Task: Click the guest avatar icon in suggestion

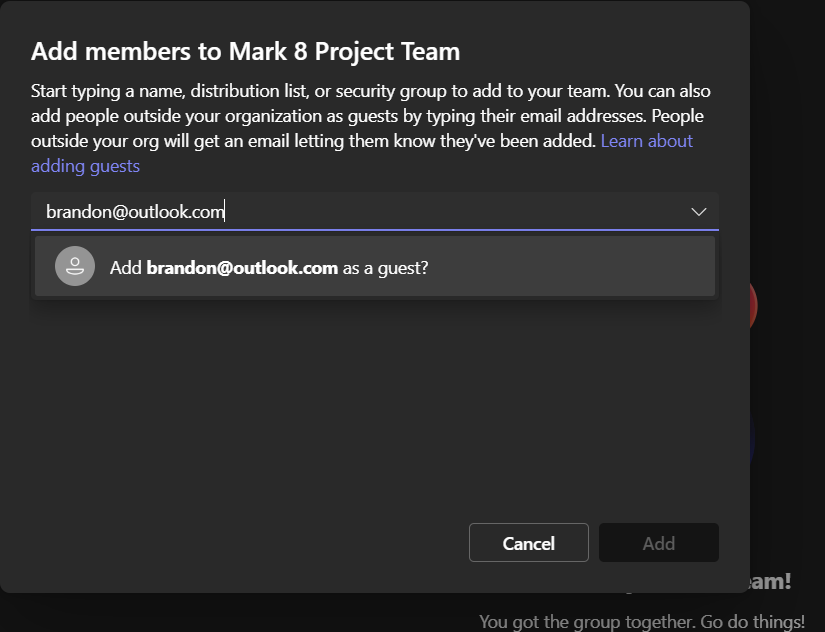Action: tap(75, 267)
